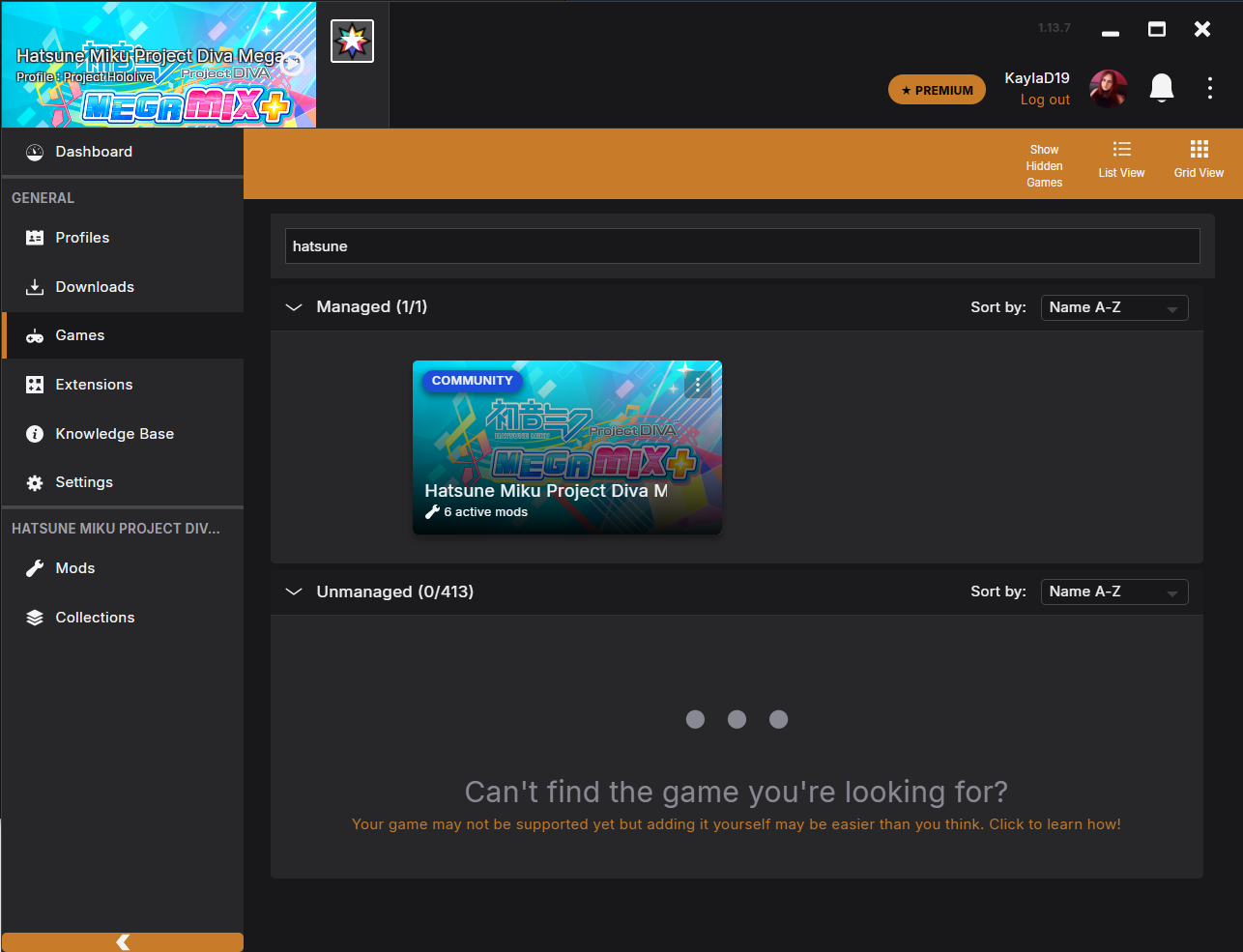The width and height of the screenshot is (1243, 952).
Task: Click the "Can't find the game" heading
Action: 737,792
